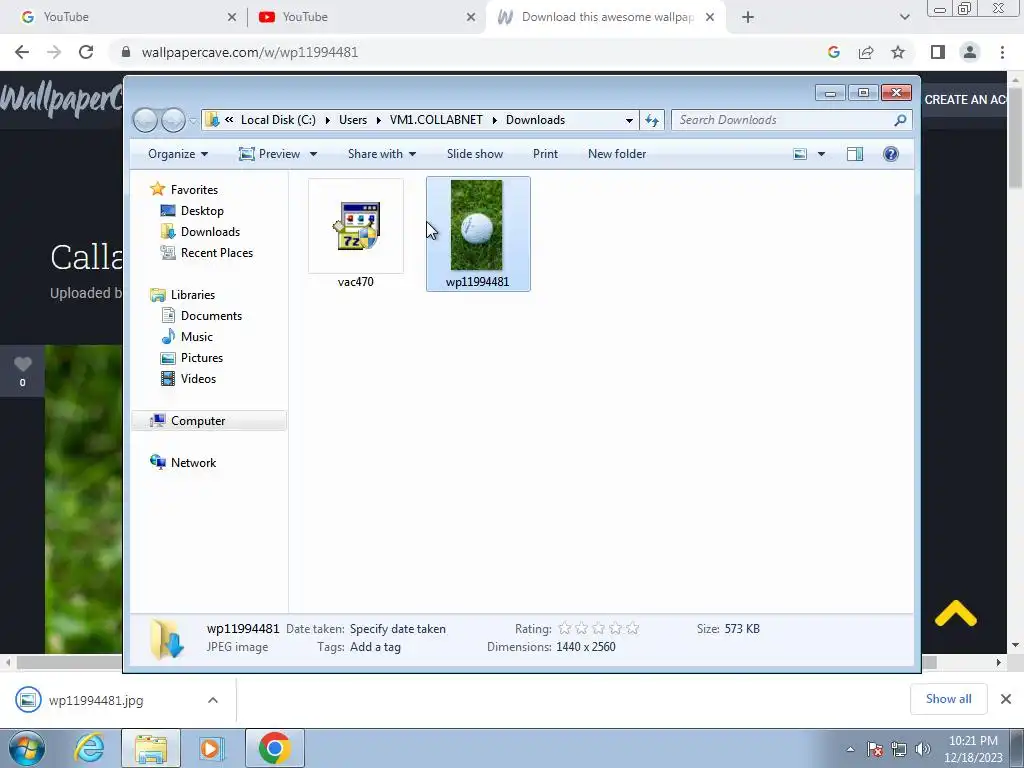Open Explorer help icon
Viewport: 1024px width, 768px height.
coord(891,154)
